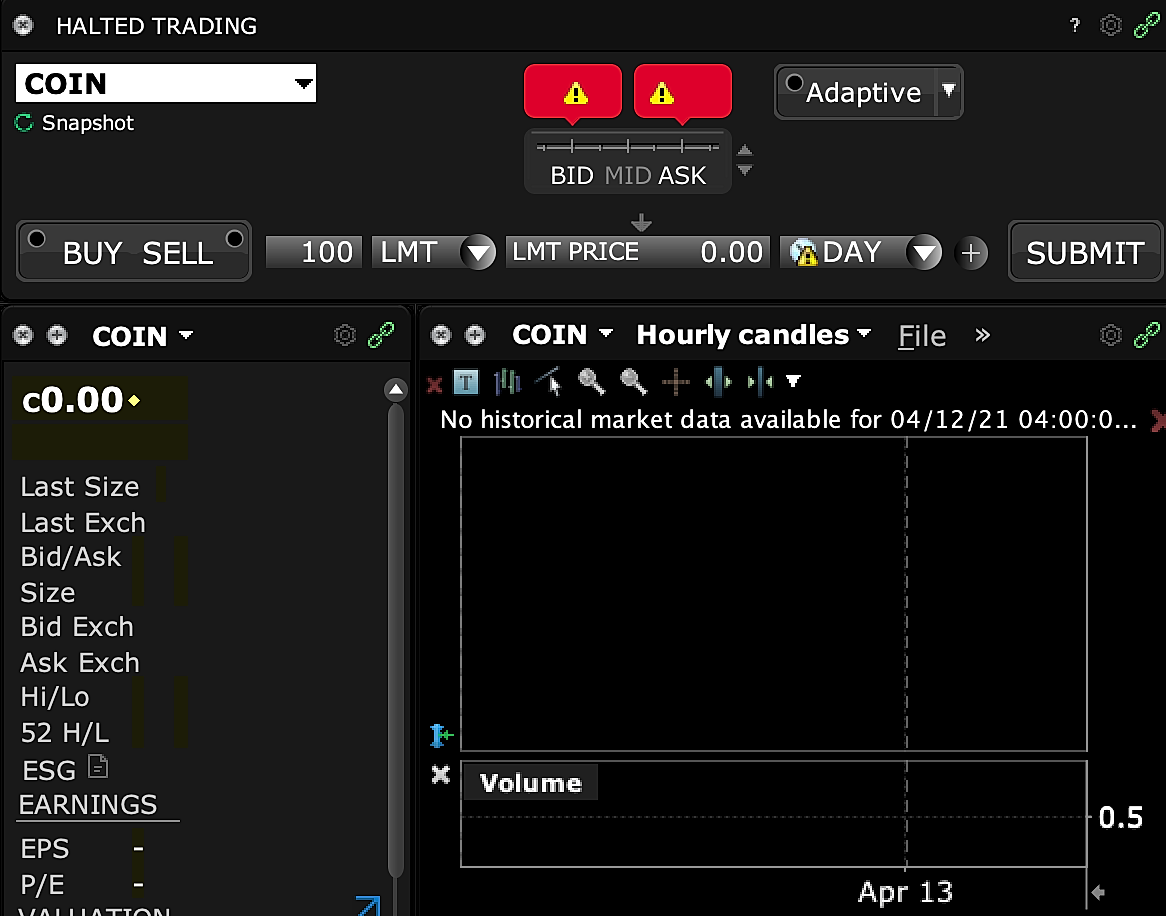Click the plus button next to DAY
This screenshot has width=1166, height=916.
970,253
